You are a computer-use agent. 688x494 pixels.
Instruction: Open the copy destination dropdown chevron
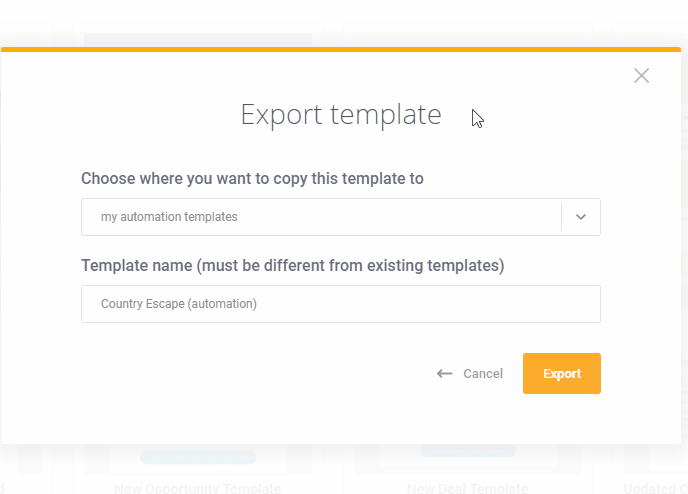581,217
